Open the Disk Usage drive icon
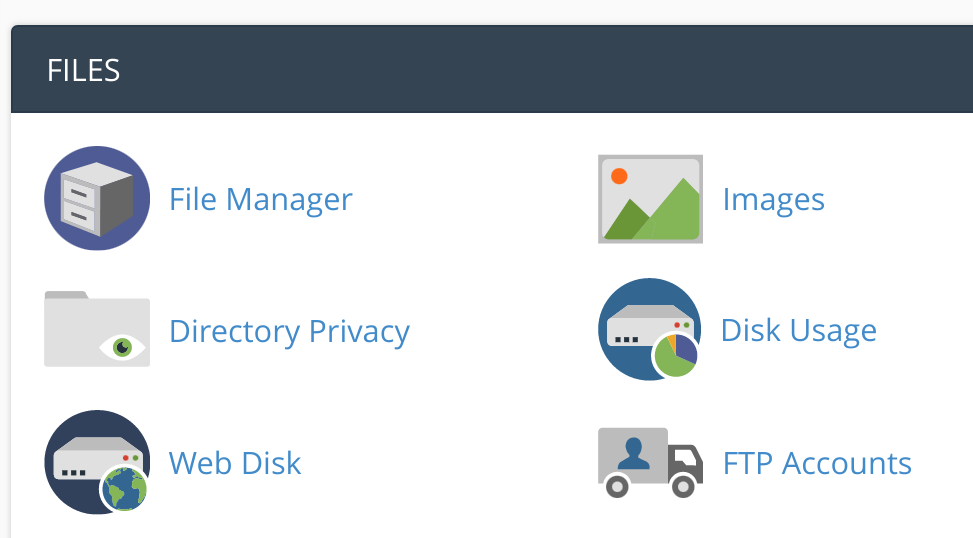Viewport: 973px width, 538px height. pyautogui.click(x=648, y=328)
